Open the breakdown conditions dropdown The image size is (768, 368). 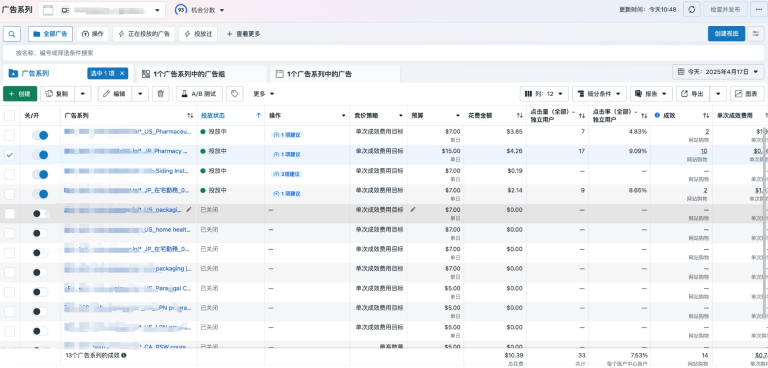pos(600,94)
